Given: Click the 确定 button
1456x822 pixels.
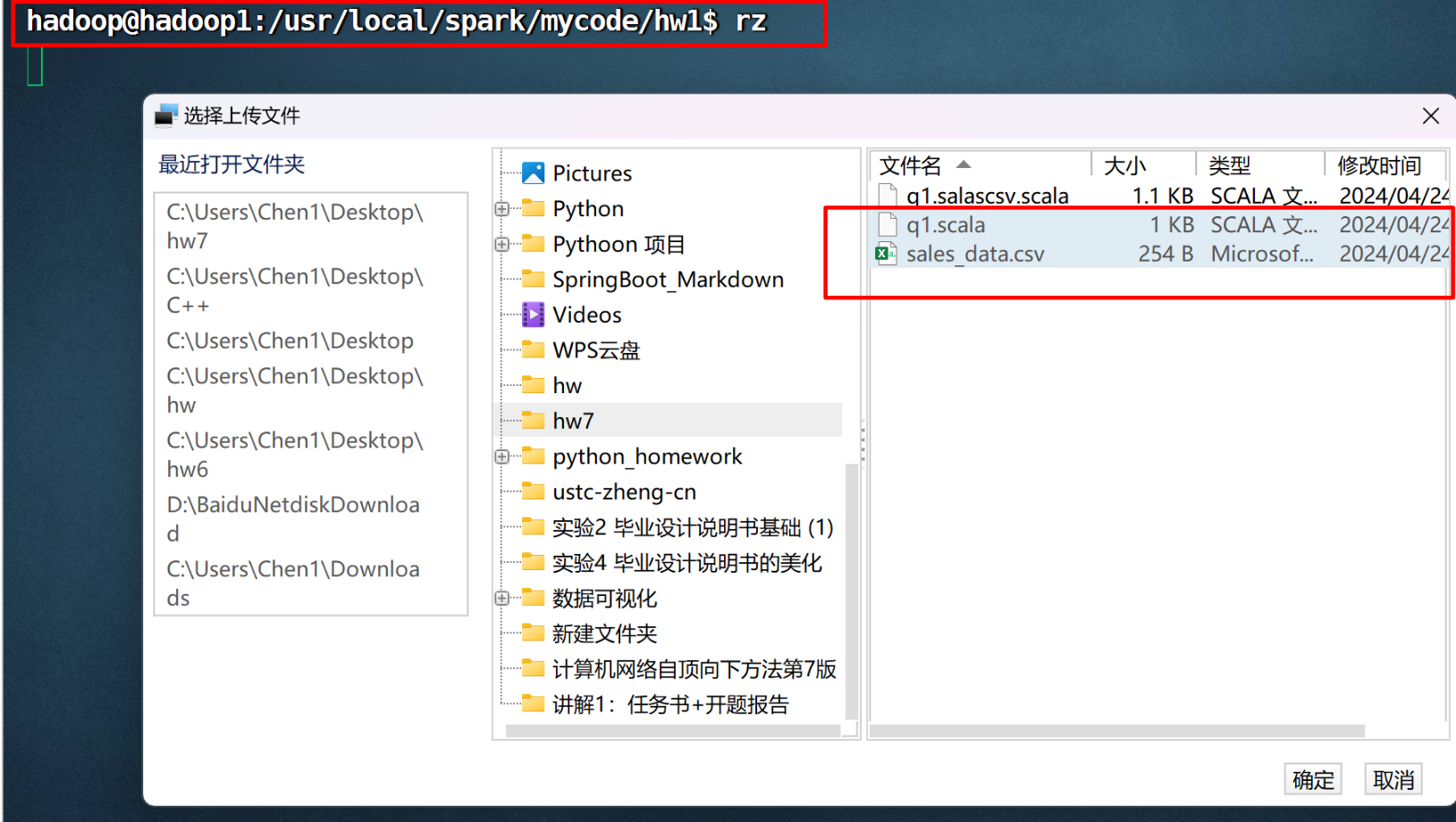Looking at the screenshot, I should click(1313, 778).
